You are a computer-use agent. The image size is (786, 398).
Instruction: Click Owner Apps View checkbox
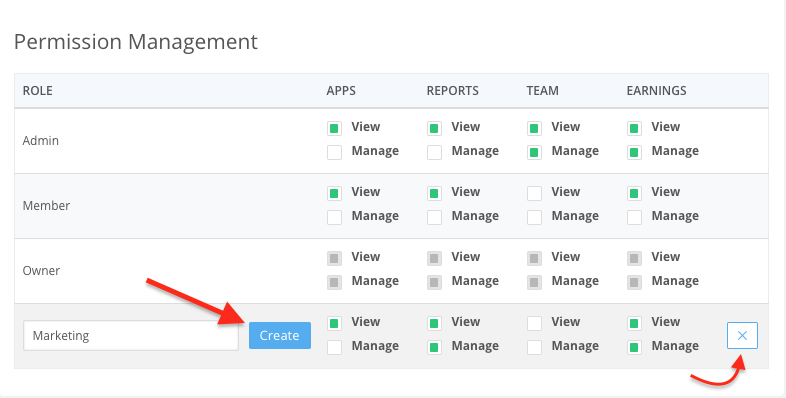(x=334, y=259)
